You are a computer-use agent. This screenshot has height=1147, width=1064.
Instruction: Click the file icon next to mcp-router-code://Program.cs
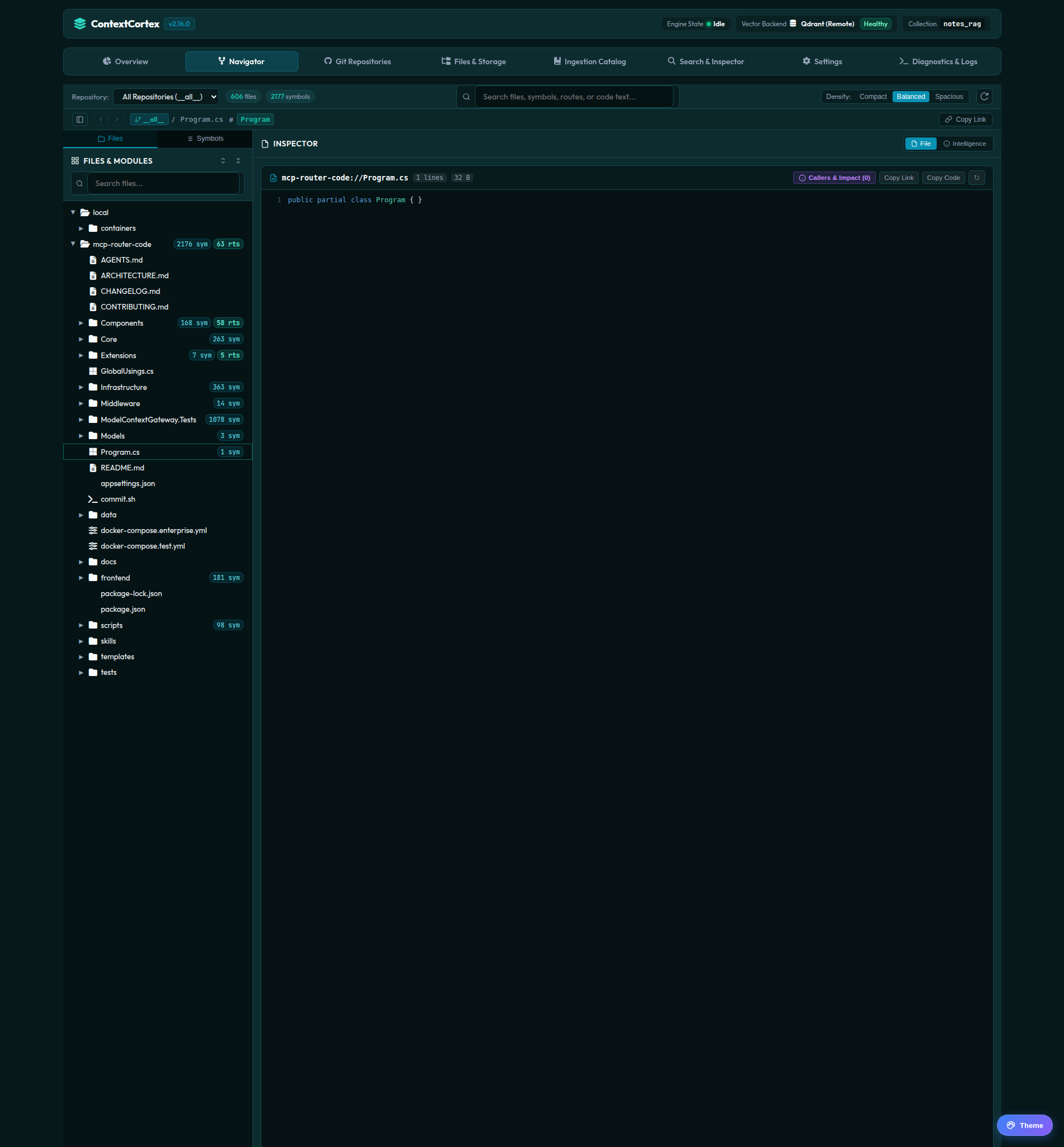coord(274,178)
